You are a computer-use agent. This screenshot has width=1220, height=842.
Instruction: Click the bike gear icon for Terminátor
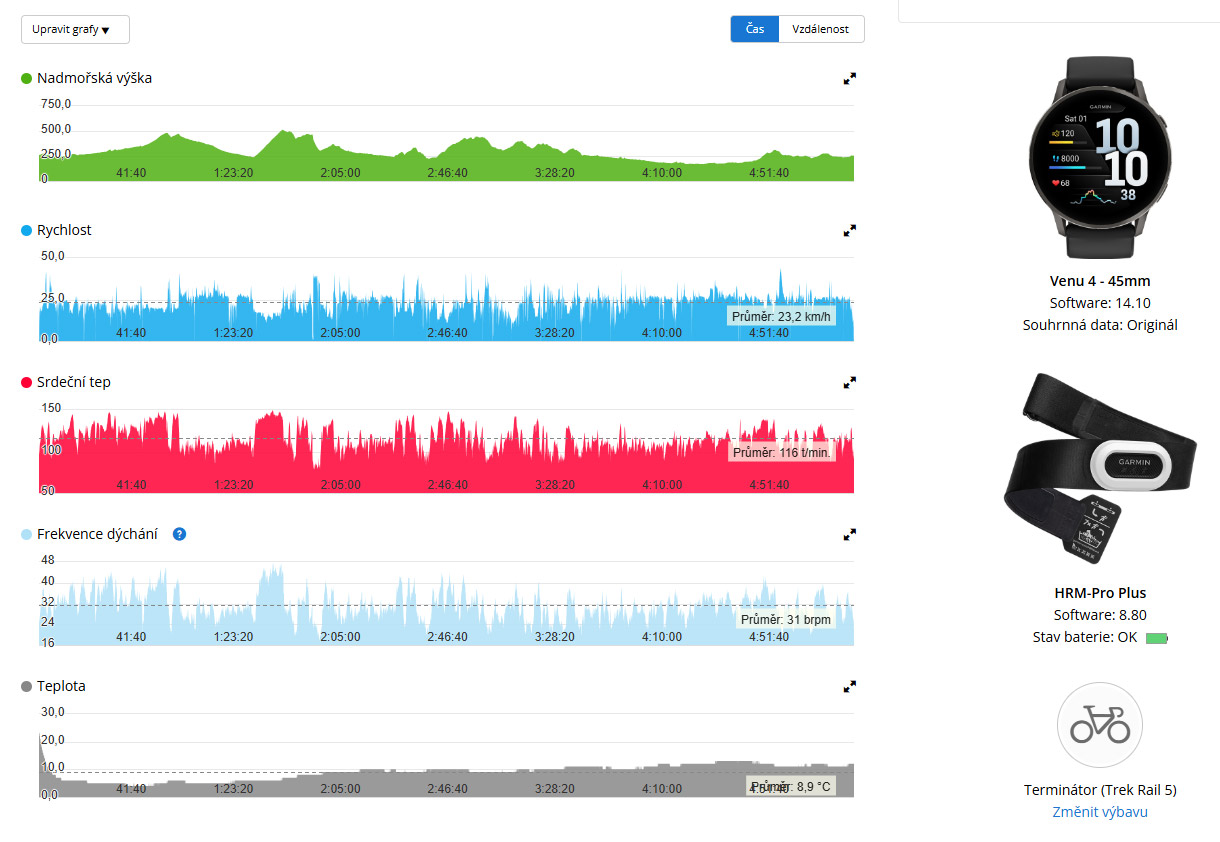coord(1099,724)
